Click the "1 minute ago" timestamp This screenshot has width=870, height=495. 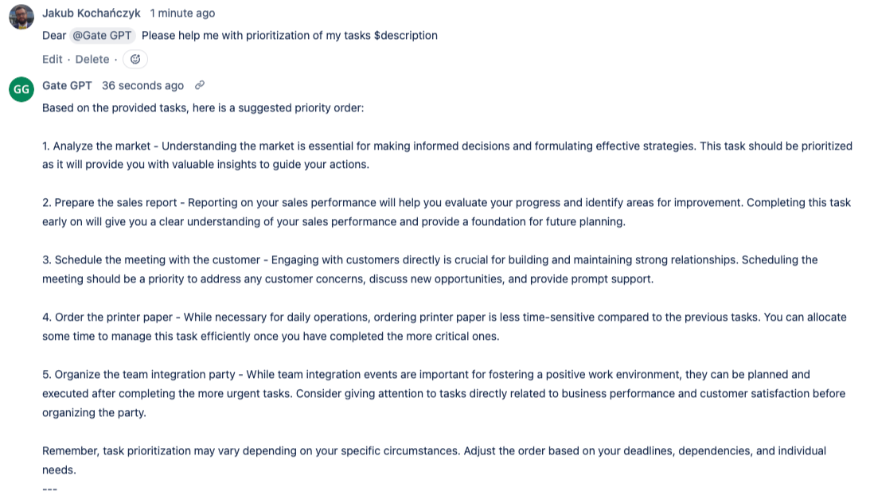pos(182,14)
